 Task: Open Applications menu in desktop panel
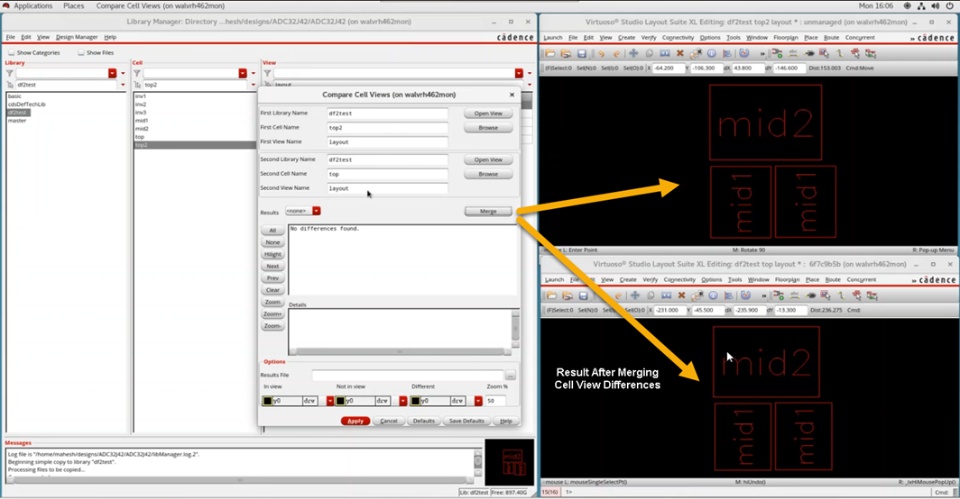pos(32,6)
